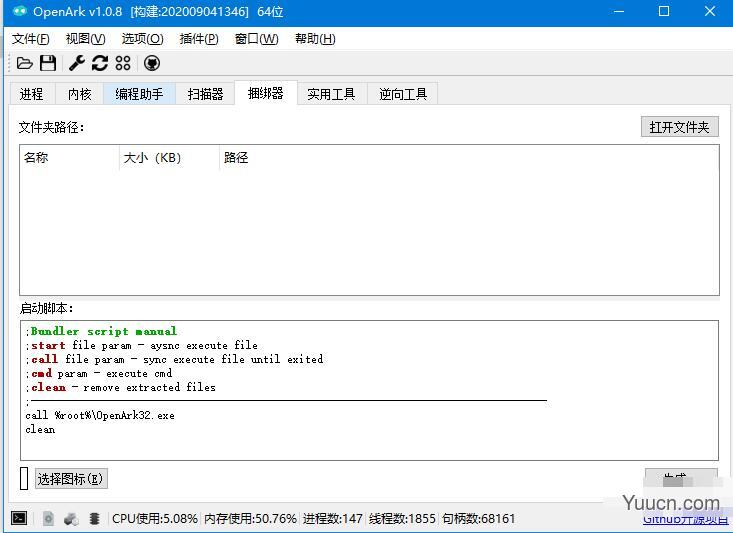Switch to the 扫描器 tab
The height and width of the screenshot is (533, 733).
tap(205, 94)
